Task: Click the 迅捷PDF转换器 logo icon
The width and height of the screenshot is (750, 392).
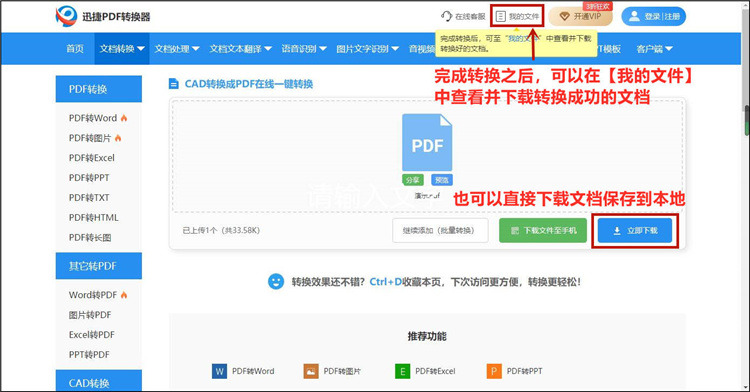Action: coord(66,17)
